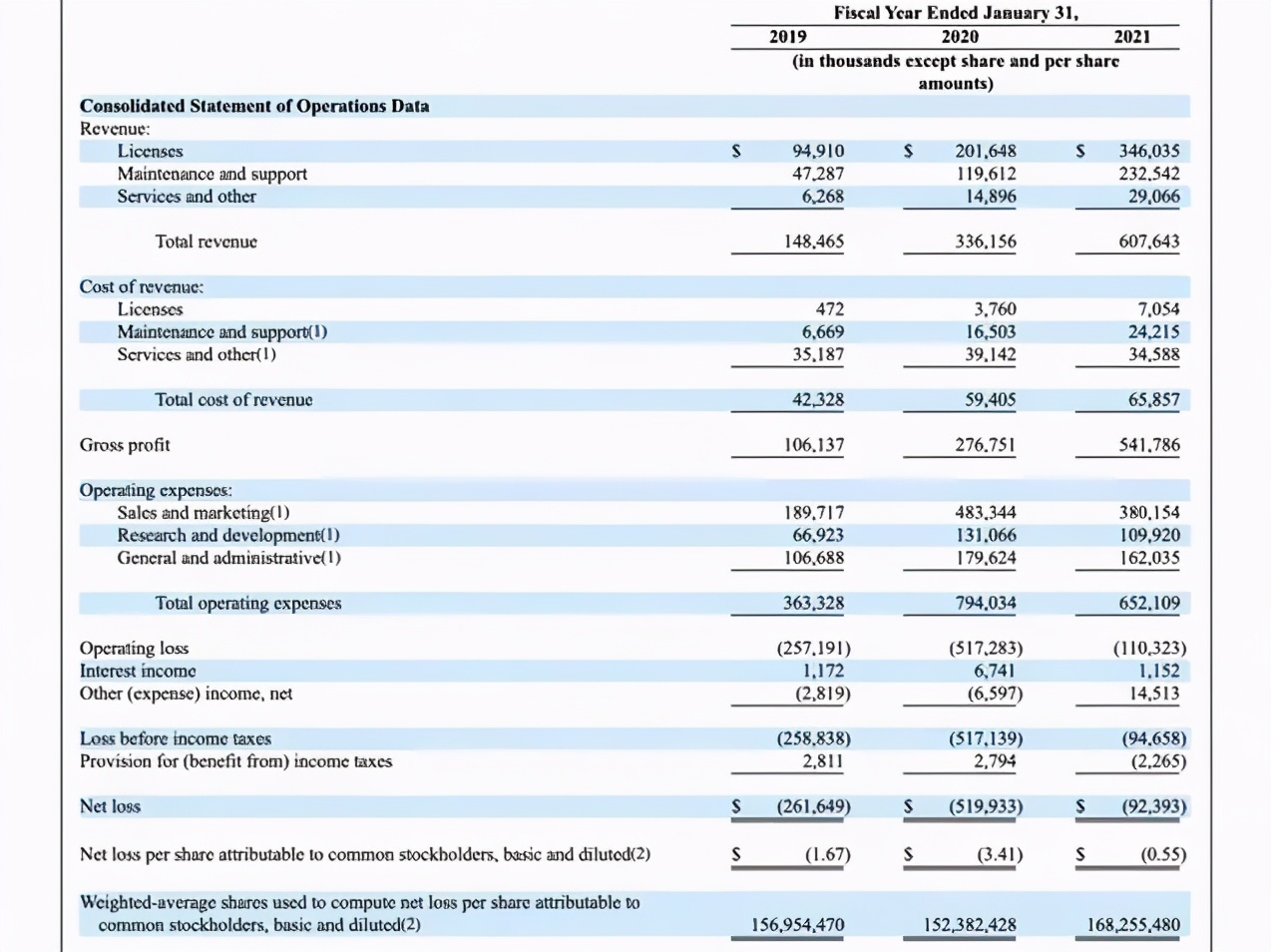Click weighted-average shares value 156,954,470
This screenshot has width=1271, height=952.
[x=798, y=925]
